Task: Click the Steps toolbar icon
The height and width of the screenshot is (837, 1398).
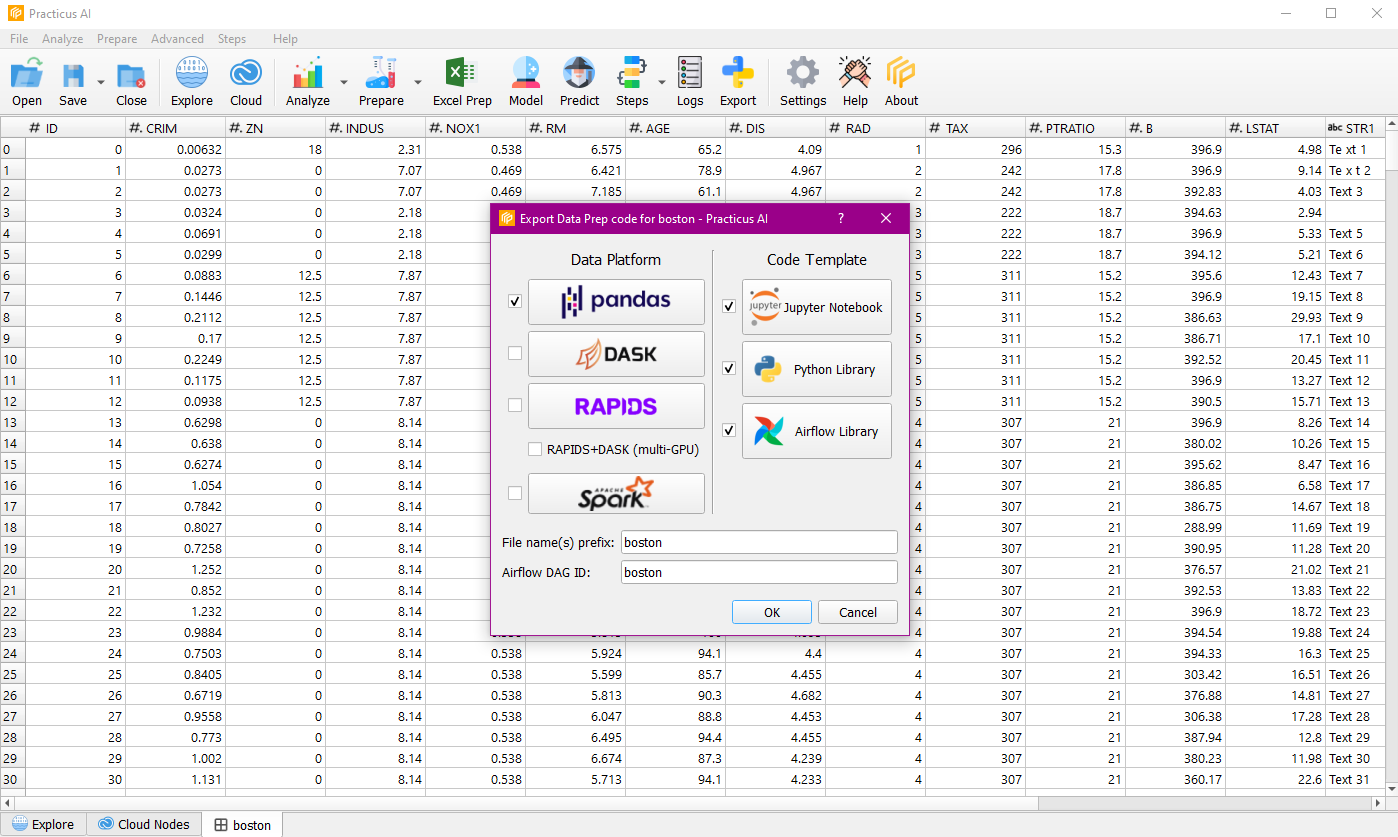Action: coord(632,82)
